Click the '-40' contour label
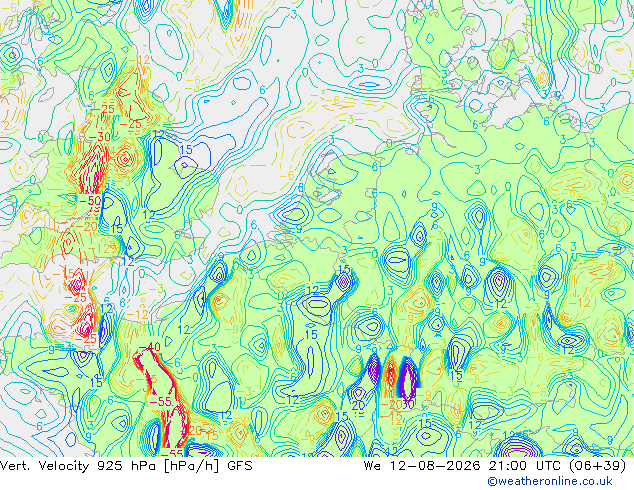This screenshot has width=634, height=490. [x=149, y=347]
